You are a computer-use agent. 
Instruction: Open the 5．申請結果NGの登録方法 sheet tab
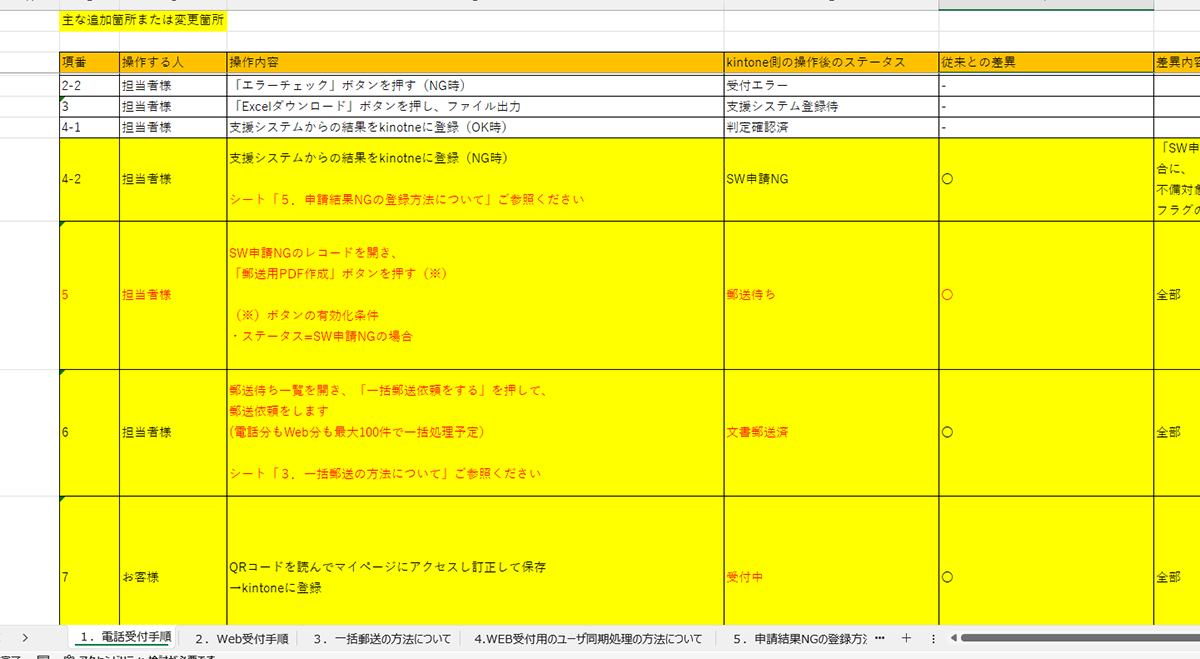click(799, 637)
